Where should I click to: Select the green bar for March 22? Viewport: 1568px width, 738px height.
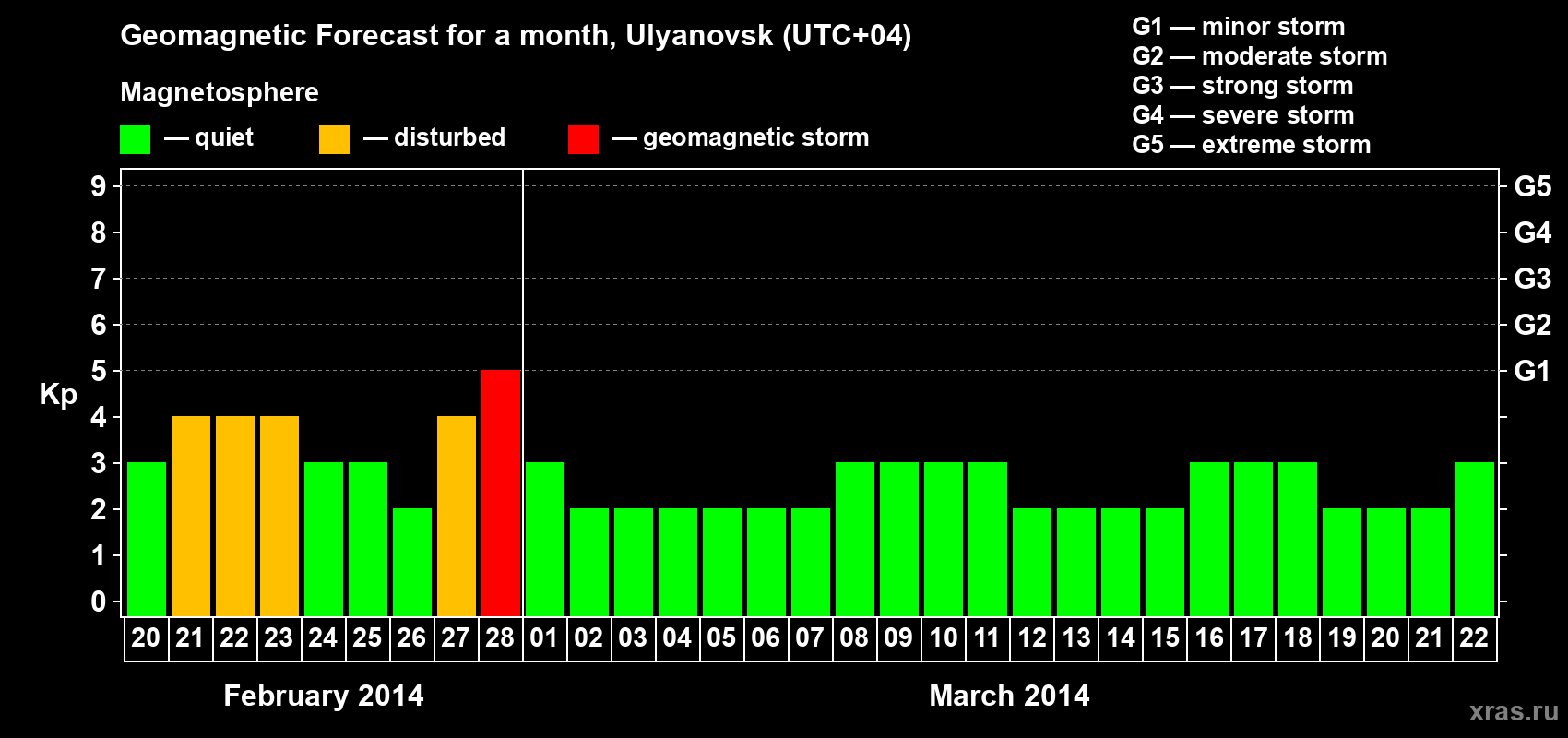(x=1475, y=539)
